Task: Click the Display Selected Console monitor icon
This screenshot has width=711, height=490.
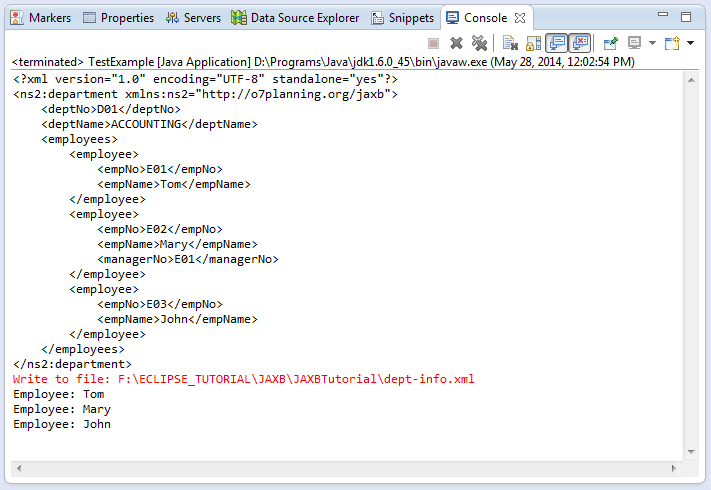Action: (634, 44)
